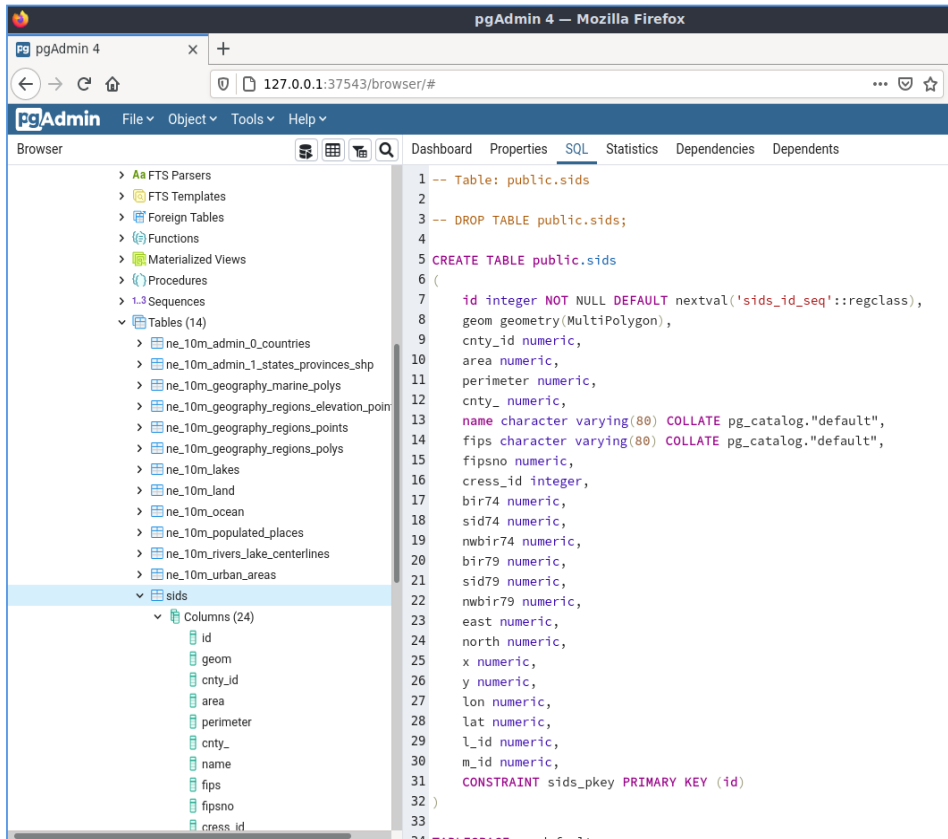
Task: Click the FTS Parsers node icon
Action: coord(139,175)
